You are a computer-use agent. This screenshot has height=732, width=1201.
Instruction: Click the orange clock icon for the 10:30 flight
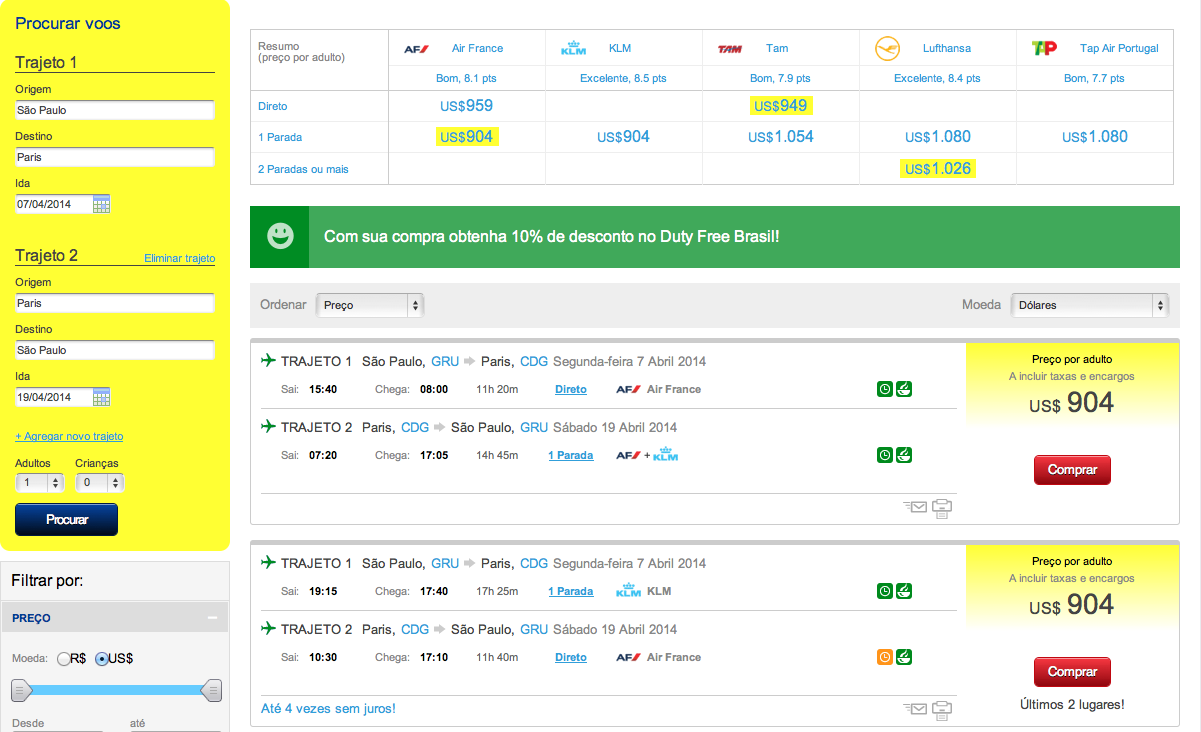pyautogui.click(x=884, y=657)
